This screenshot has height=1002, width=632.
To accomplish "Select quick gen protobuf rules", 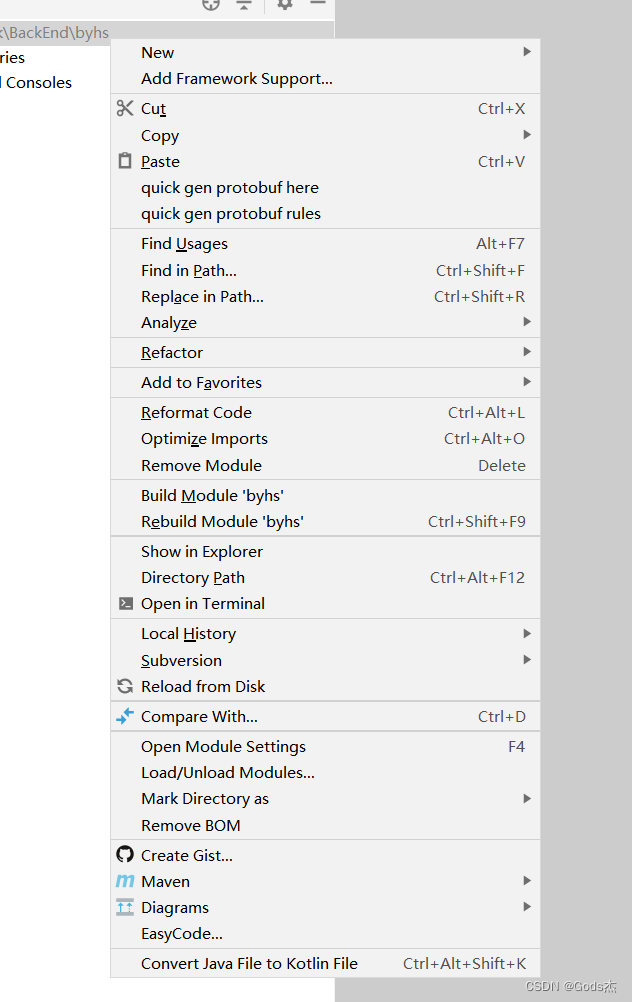I will click(325, 214).
